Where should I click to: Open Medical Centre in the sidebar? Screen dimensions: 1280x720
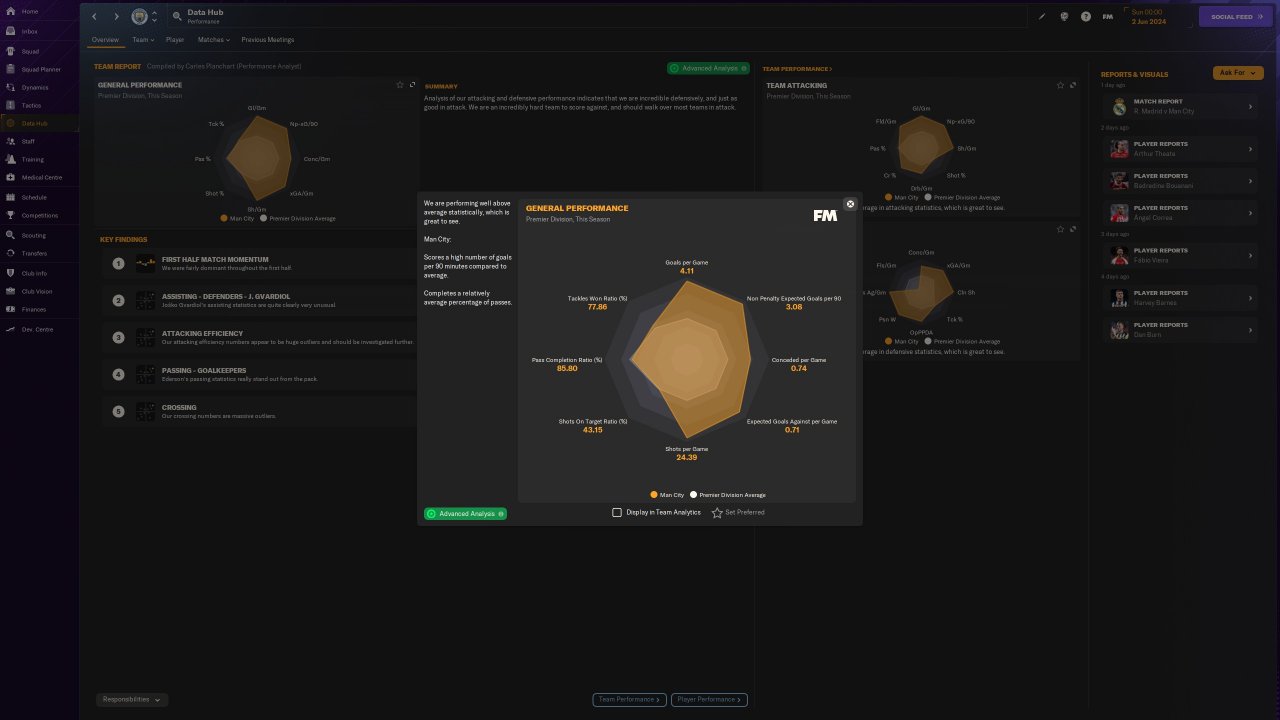(x=41, y=178)
